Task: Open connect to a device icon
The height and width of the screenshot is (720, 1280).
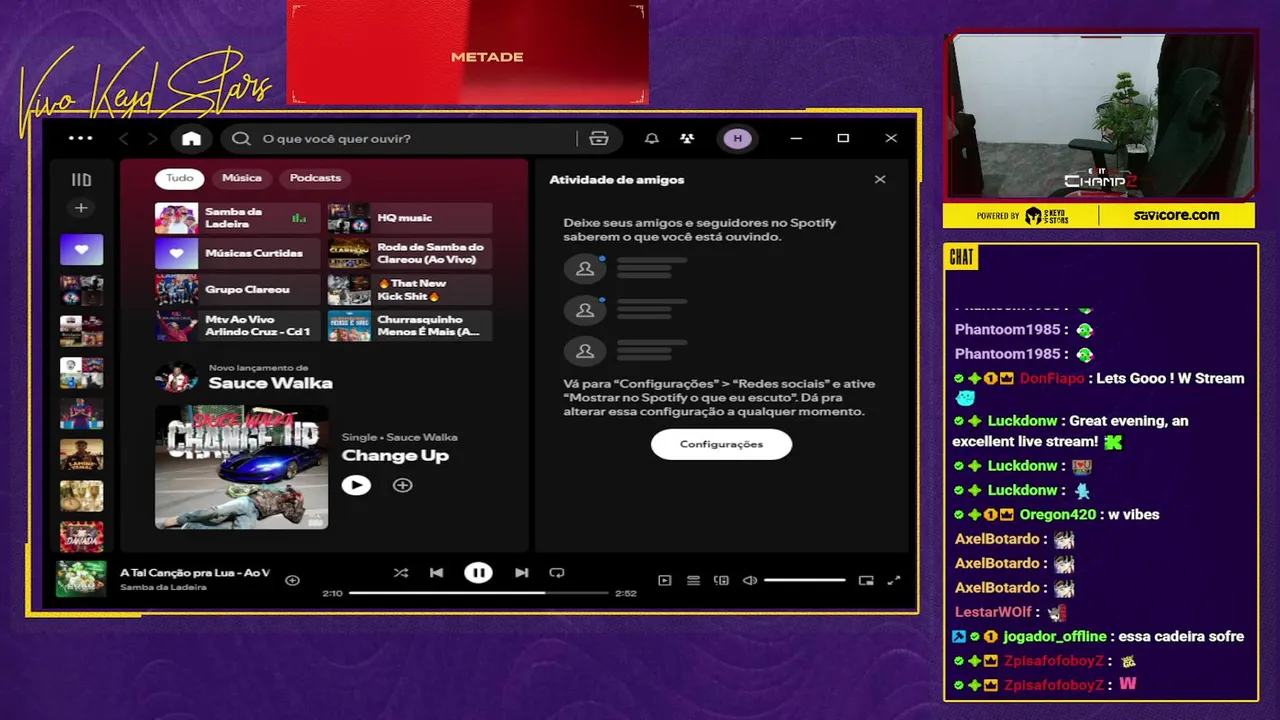Action: [721, 580]
